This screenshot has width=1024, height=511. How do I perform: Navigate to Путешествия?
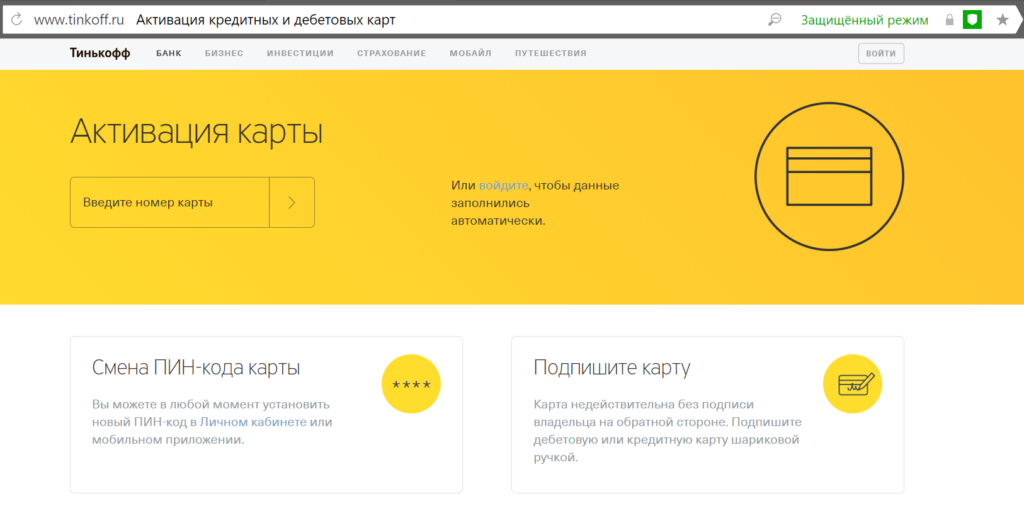click(x=550, y=53)
